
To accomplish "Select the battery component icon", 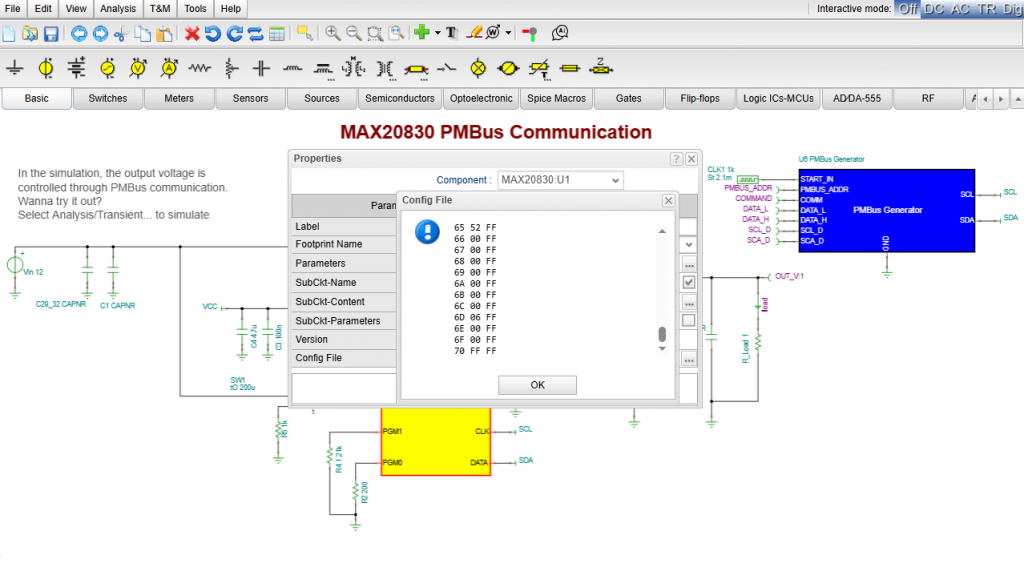I will click(77, 68).
